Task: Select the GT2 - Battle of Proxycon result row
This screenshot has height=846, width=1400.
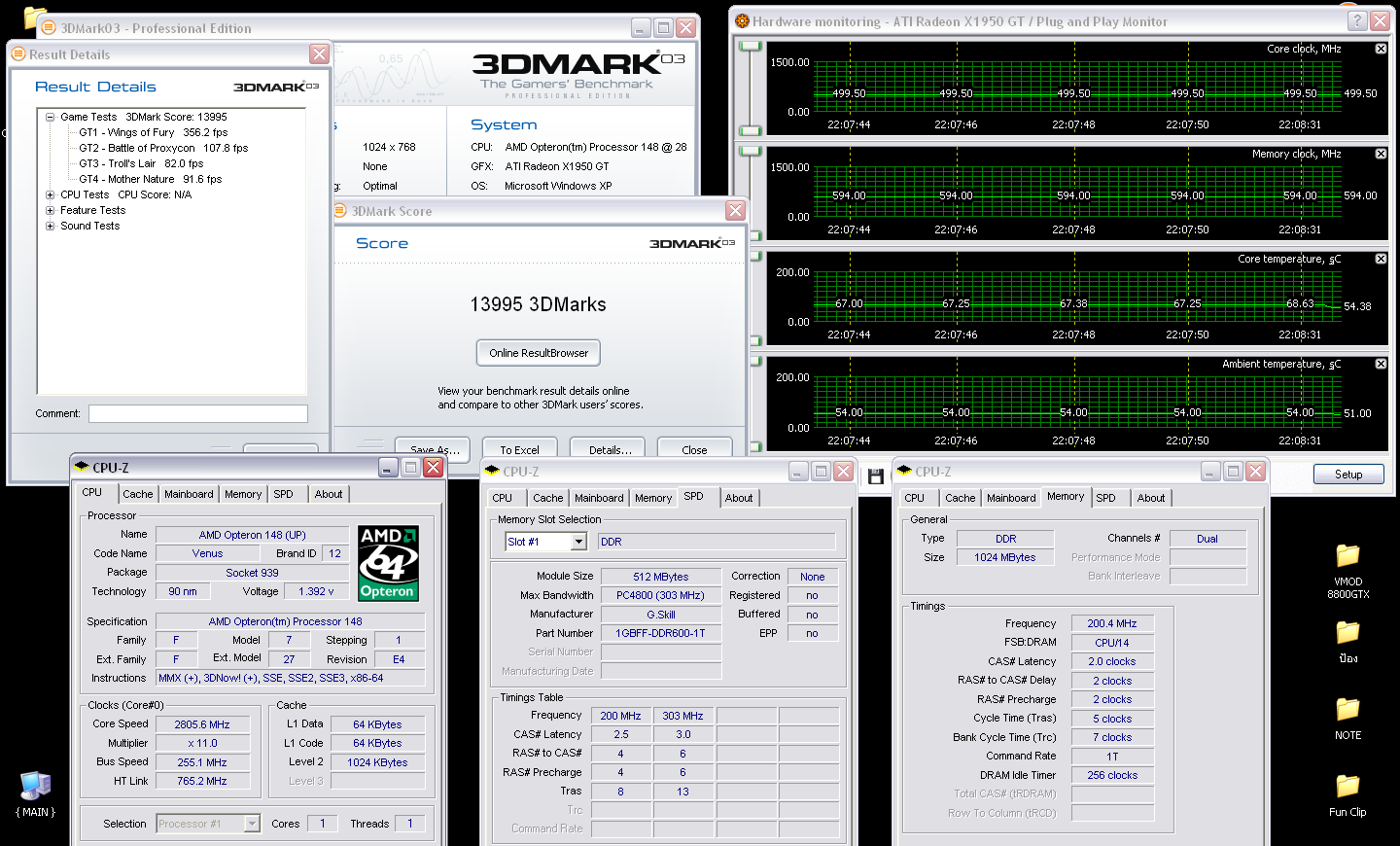Action: point(163,148)
